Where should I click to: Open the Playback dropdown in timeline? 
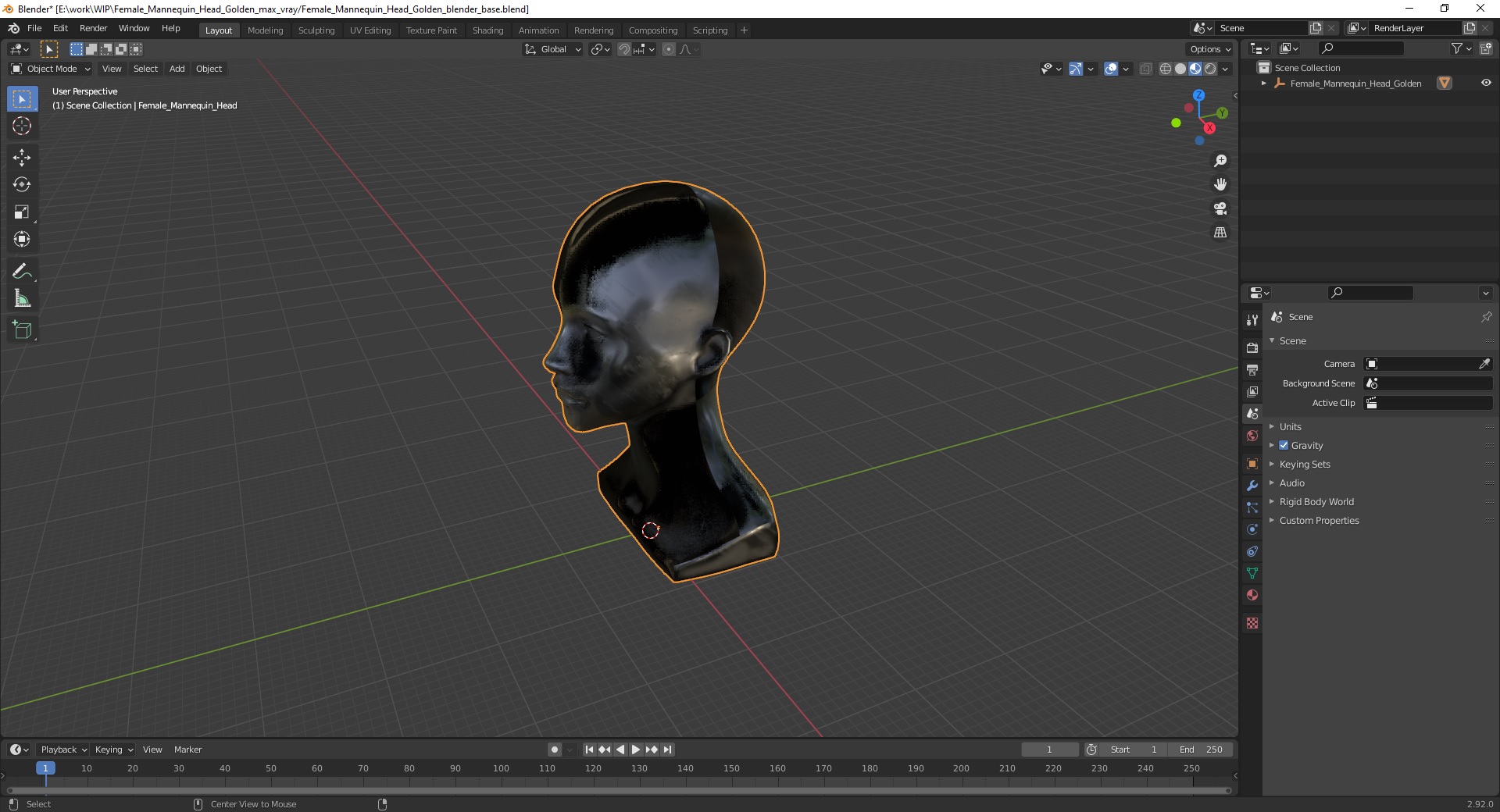[63, 750]
